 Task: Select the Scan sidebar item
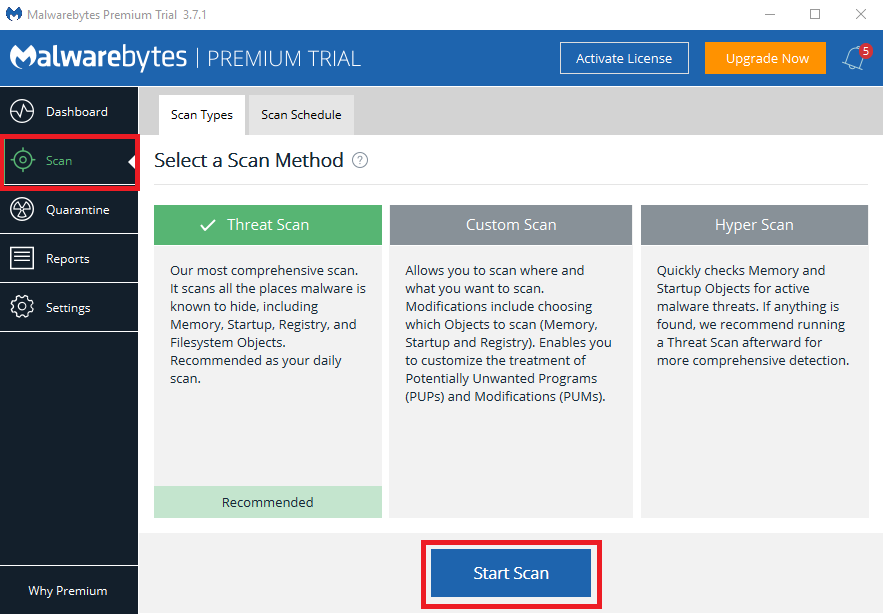[69, 161]
